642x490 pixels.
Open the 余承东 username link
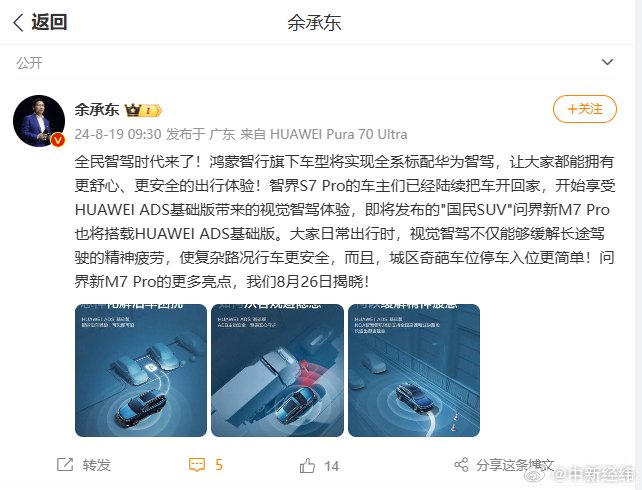(x=97, y=110)
